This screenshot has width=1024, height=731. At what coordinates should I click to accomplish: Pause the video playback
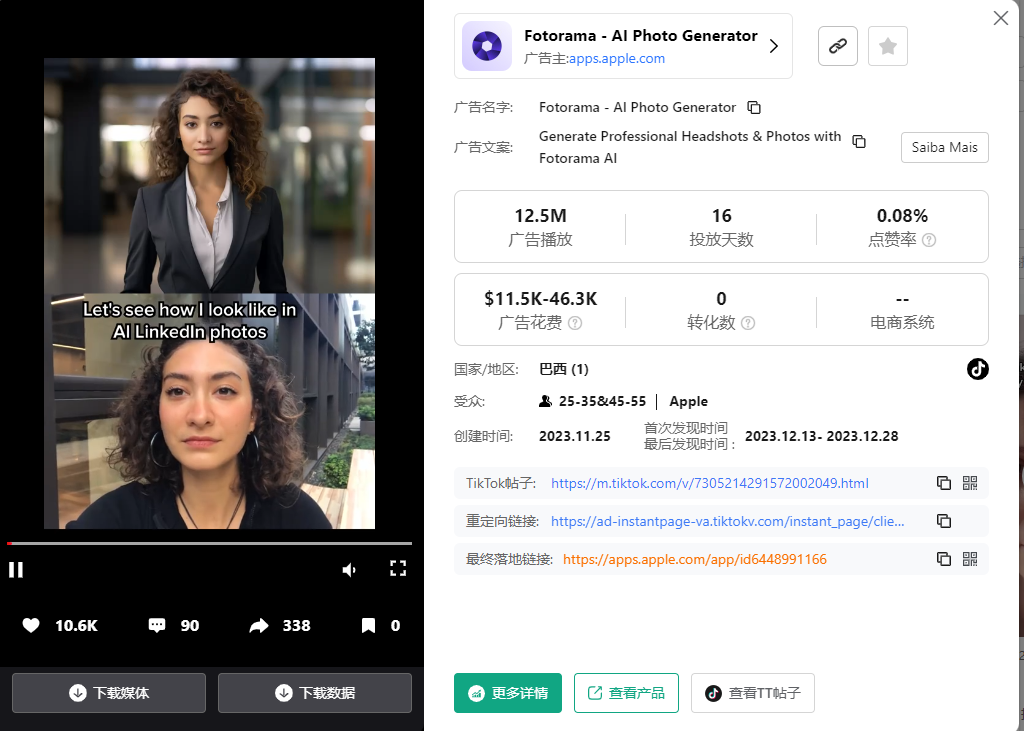click(x=16, y=570)
